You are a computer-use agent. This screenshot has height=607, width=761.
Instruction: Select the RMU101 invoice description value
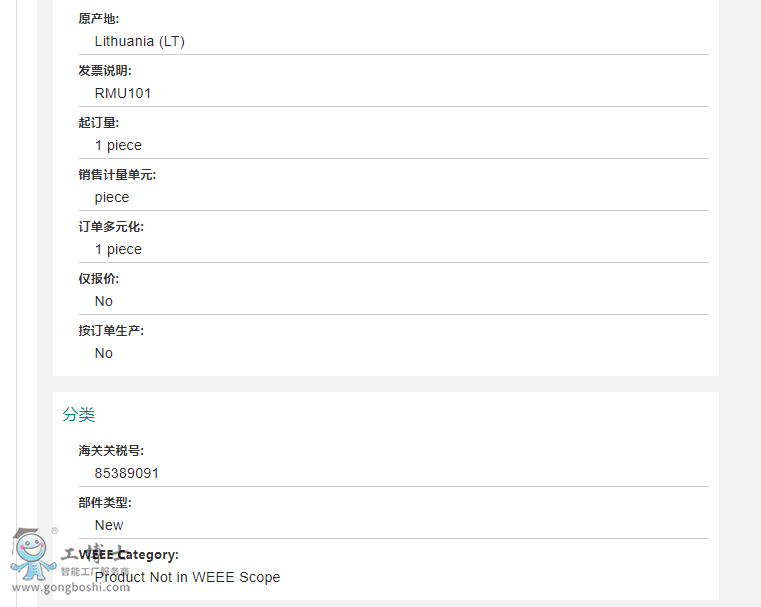123,93
